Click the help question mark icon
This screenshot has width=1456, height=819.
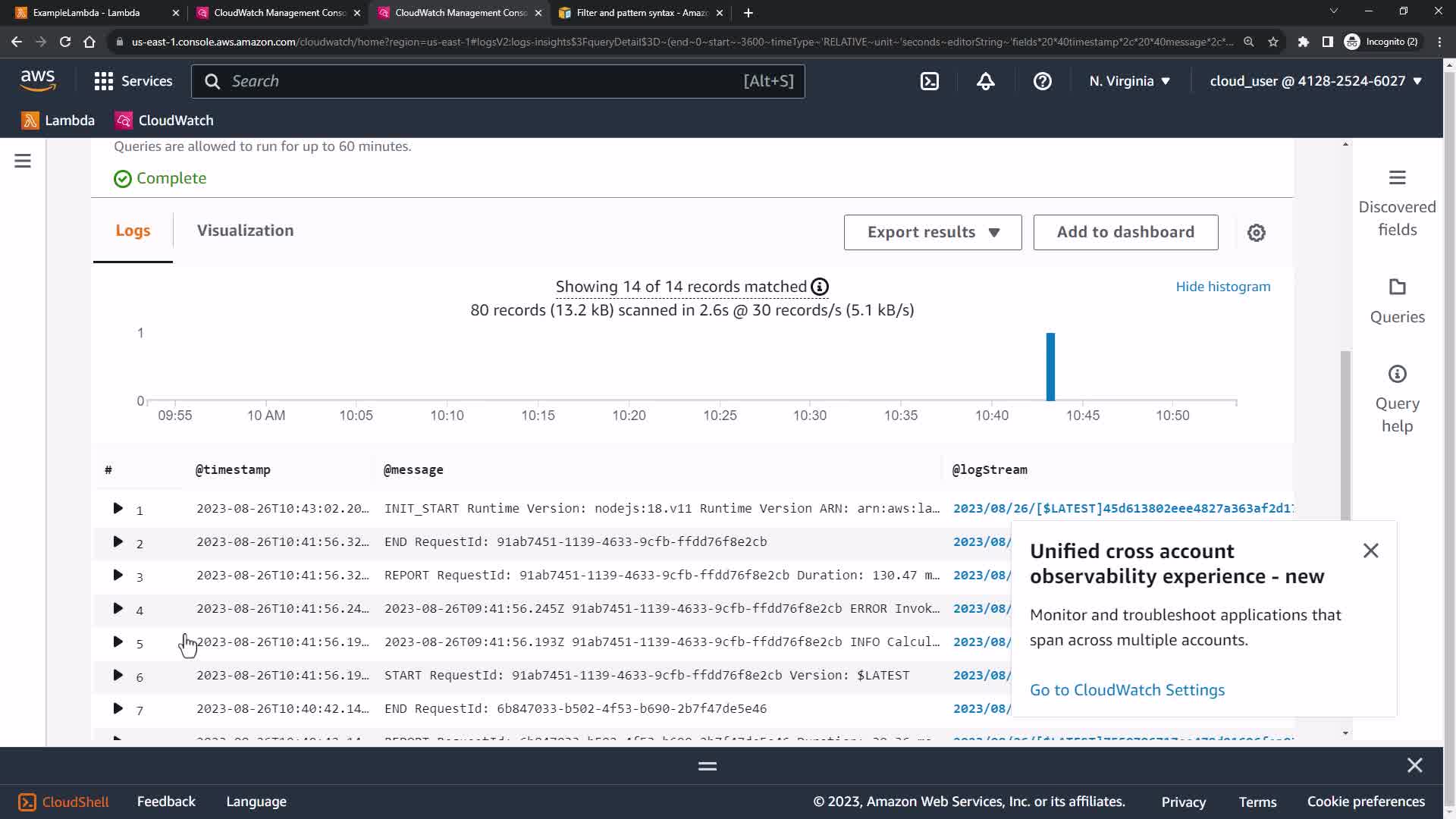tap(1042, 81)
